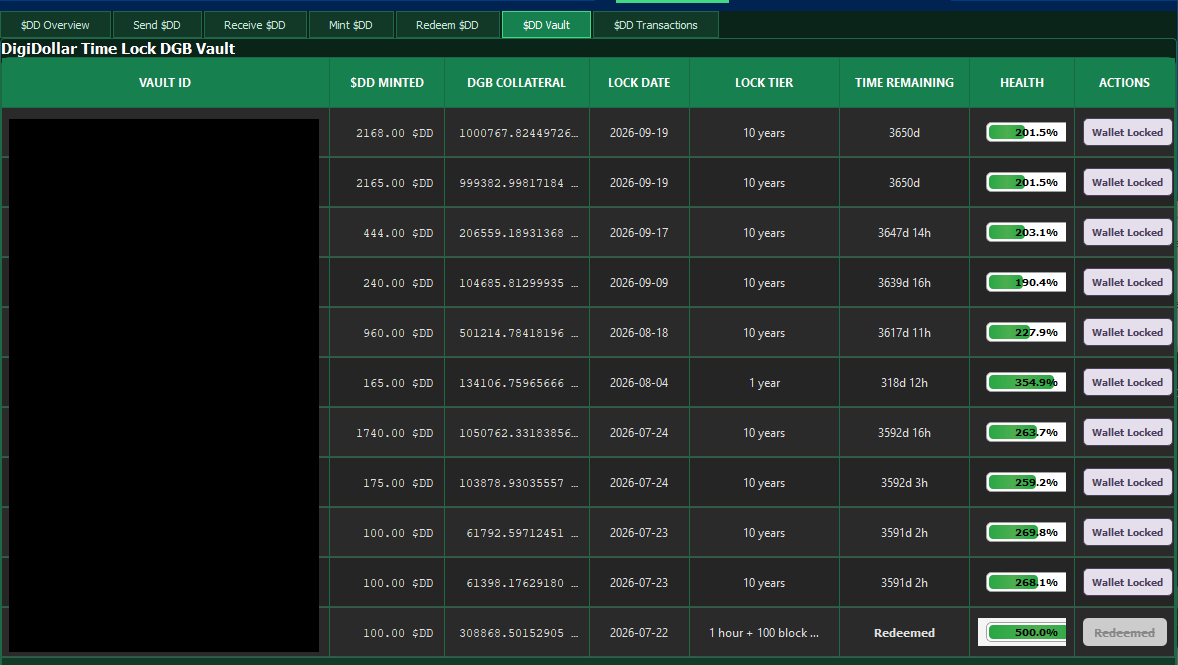The height and width of the screenshot is (665, 1178).
Task: Open the $DD Overview tab
Action: (x=56, y=25)
